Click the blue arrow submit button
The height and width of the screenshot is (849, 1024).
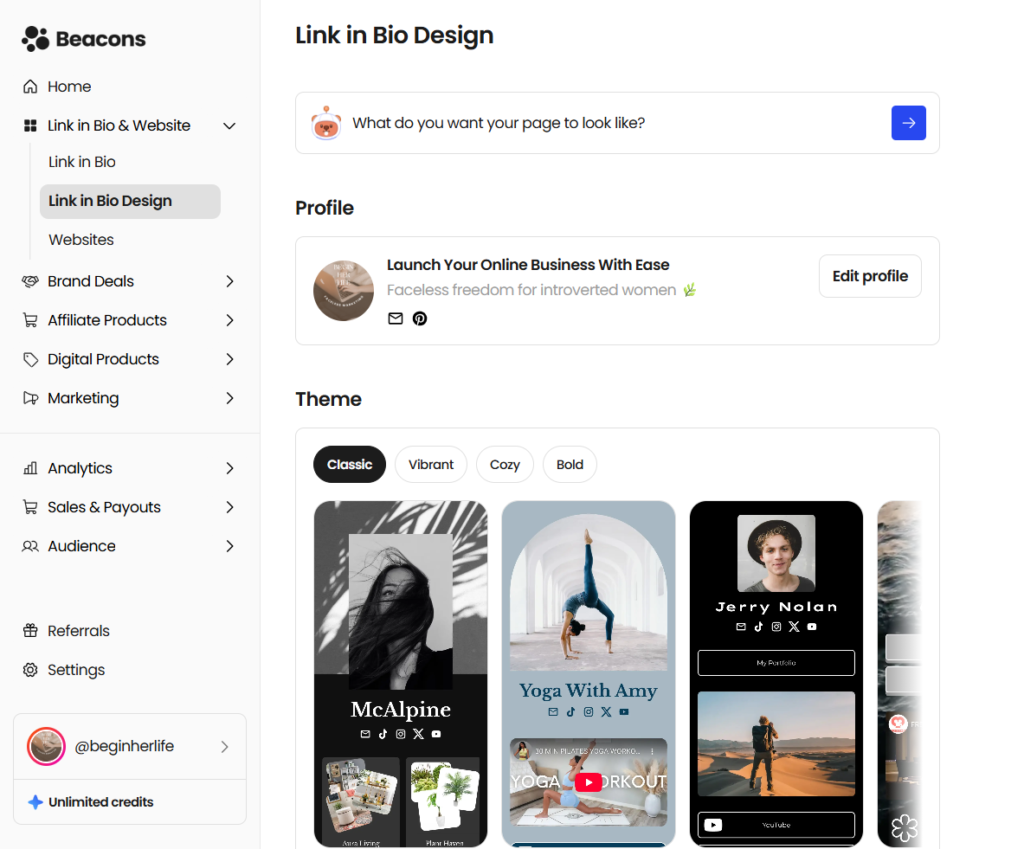pyautogui.click(x=908, y=123)
